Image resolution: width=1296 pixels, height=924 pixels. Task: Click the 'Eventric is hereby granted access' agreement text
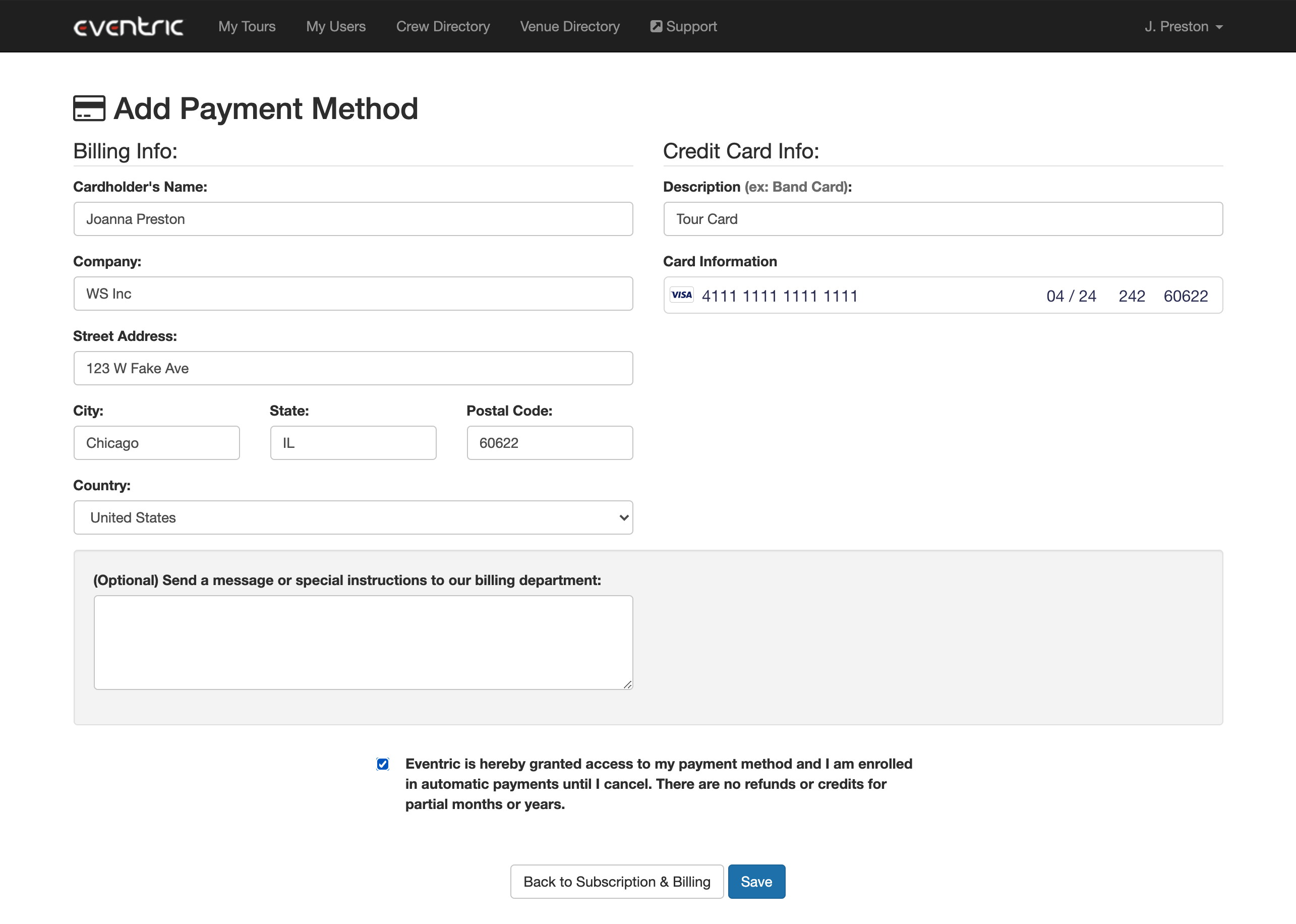click(658, 783)
